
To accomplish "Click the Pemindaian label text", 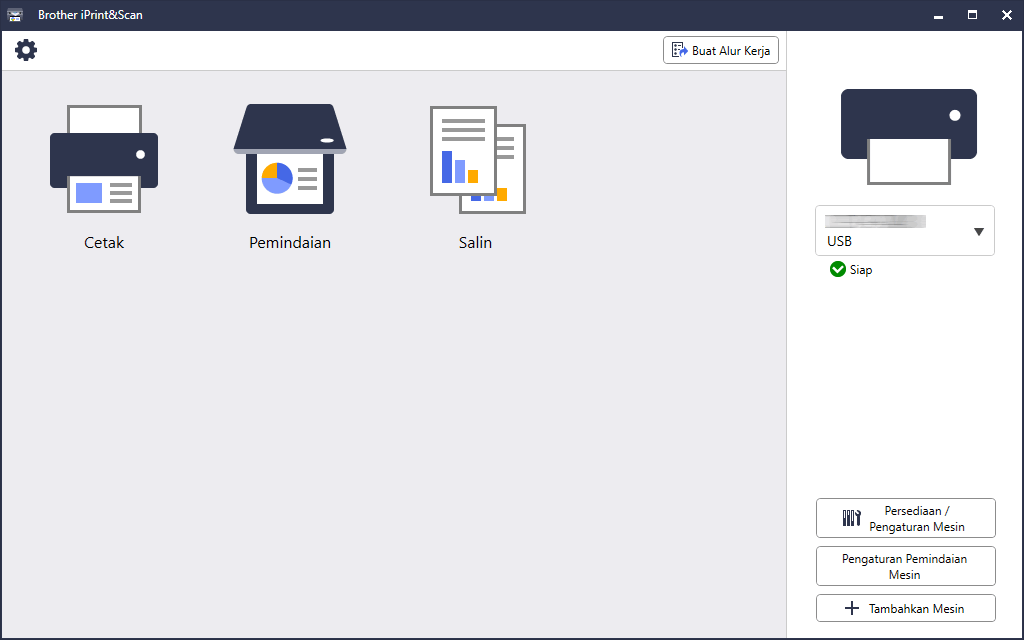I will coord(290,242).
